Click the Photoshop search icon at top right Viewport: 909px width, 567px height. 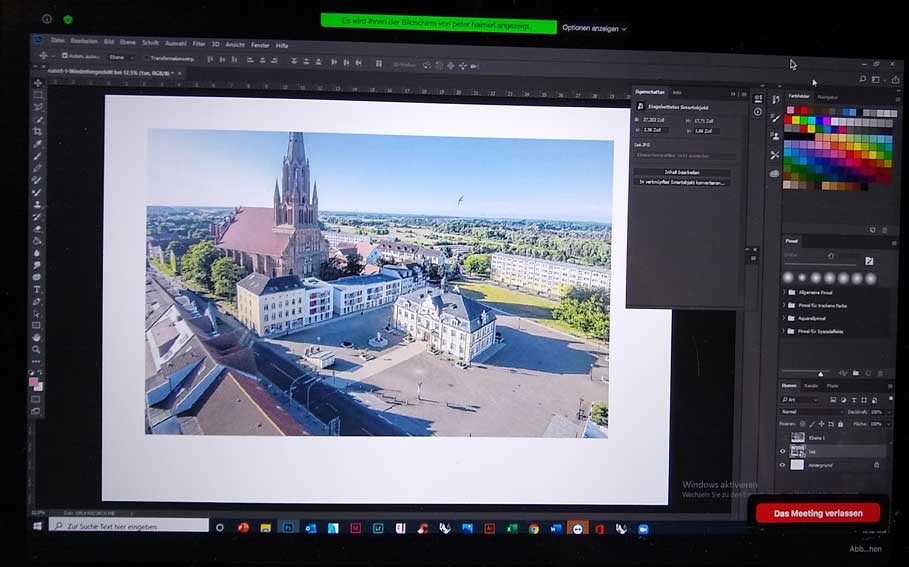click(x=862, y=79)
